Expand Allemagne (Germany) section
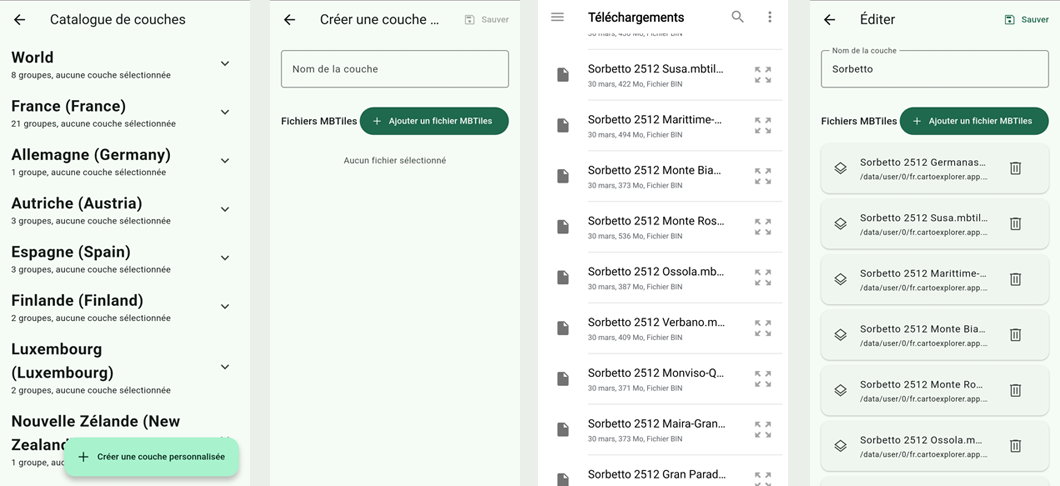This screenshot has height=486, width=1060. tap(225, 161)
